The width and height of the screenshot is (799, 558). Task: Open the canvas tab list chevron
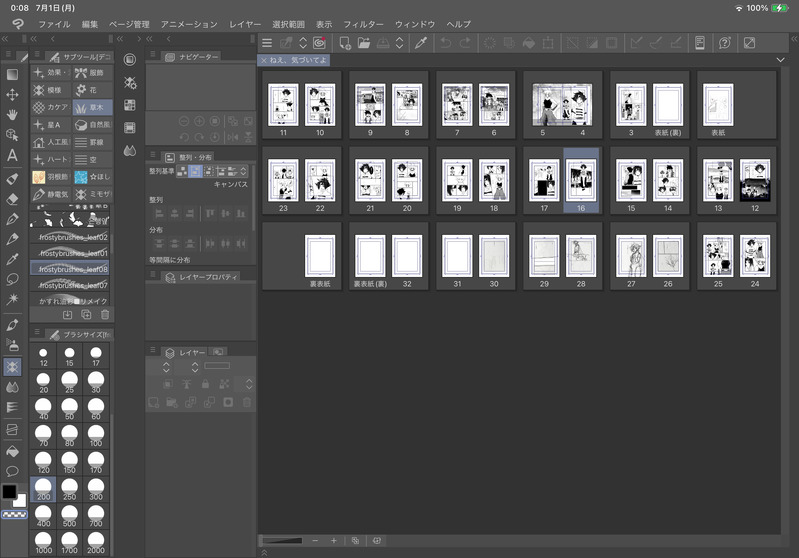pyautogui.click(x=780, y=60)
